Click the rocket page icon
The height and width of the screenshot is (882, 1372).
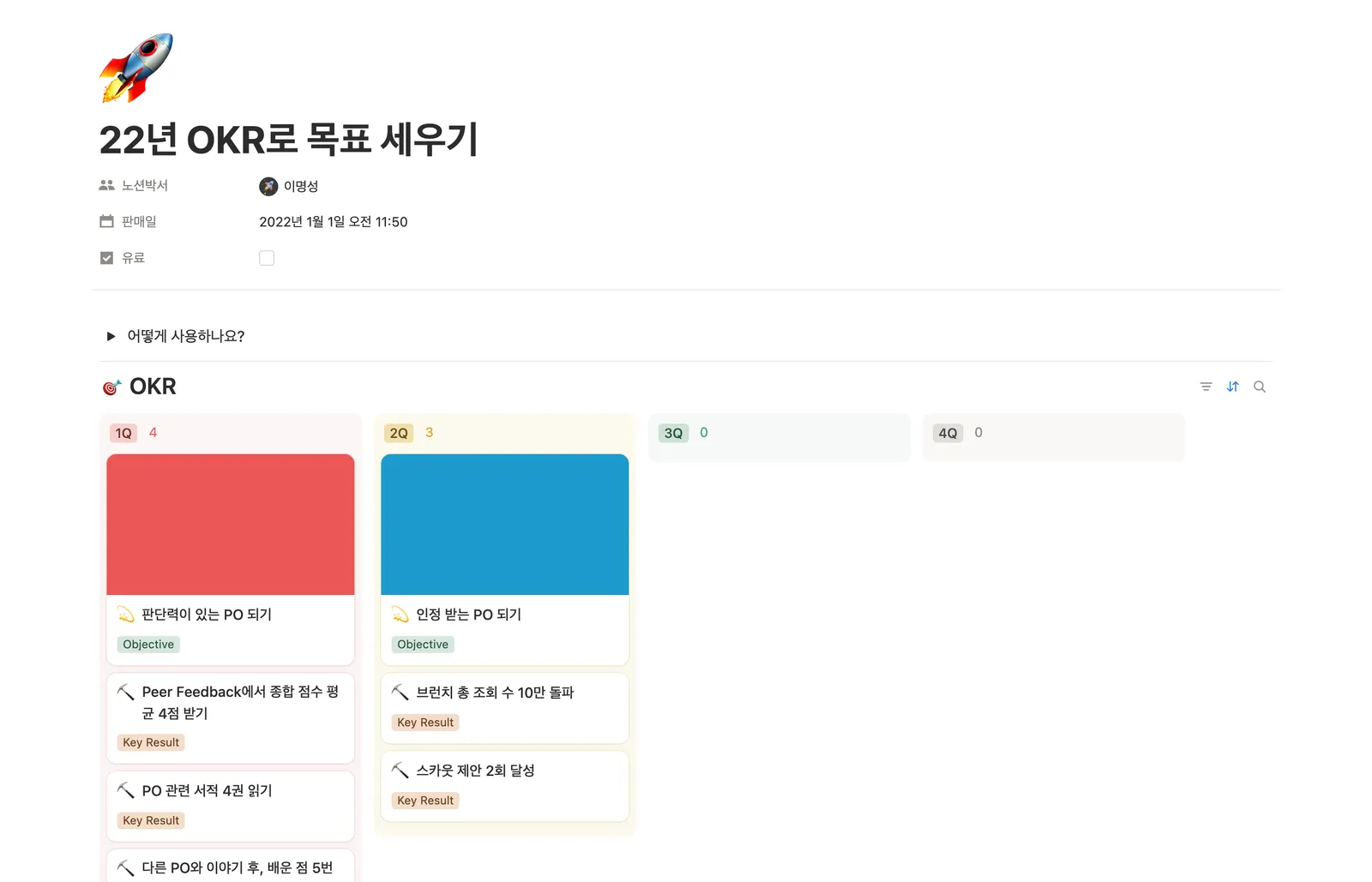(136, 68)
